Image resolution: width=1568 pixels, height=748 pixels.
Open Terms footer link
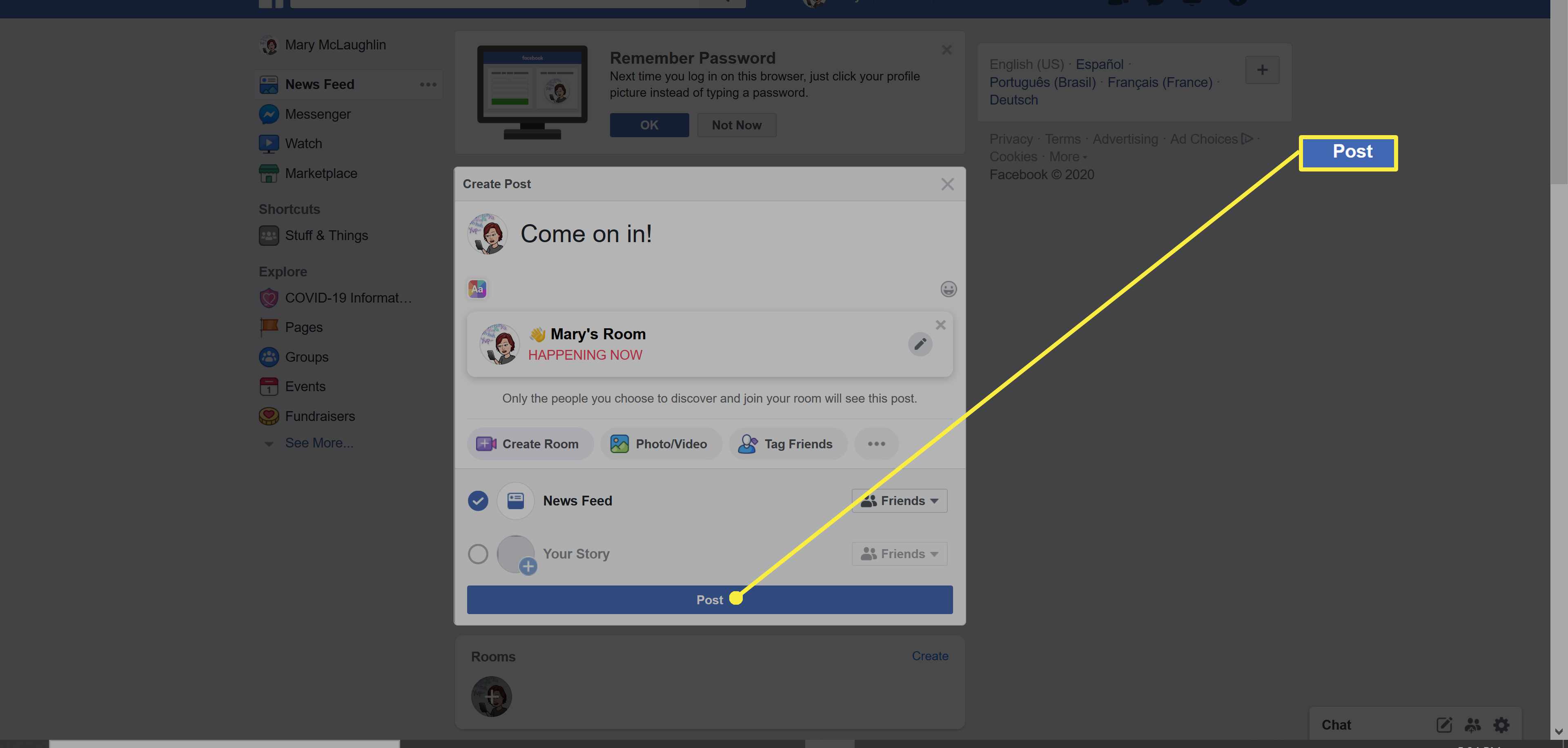[1062, 139]
